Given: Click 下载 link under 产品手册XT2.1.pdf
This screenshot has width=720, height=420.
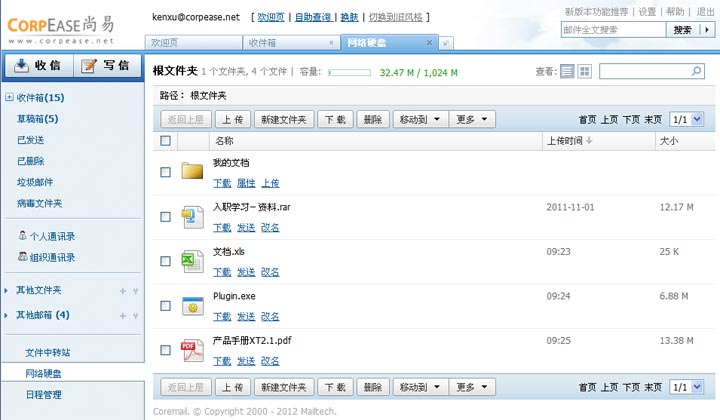Looking at the screenshot, I should coord(221,360).
